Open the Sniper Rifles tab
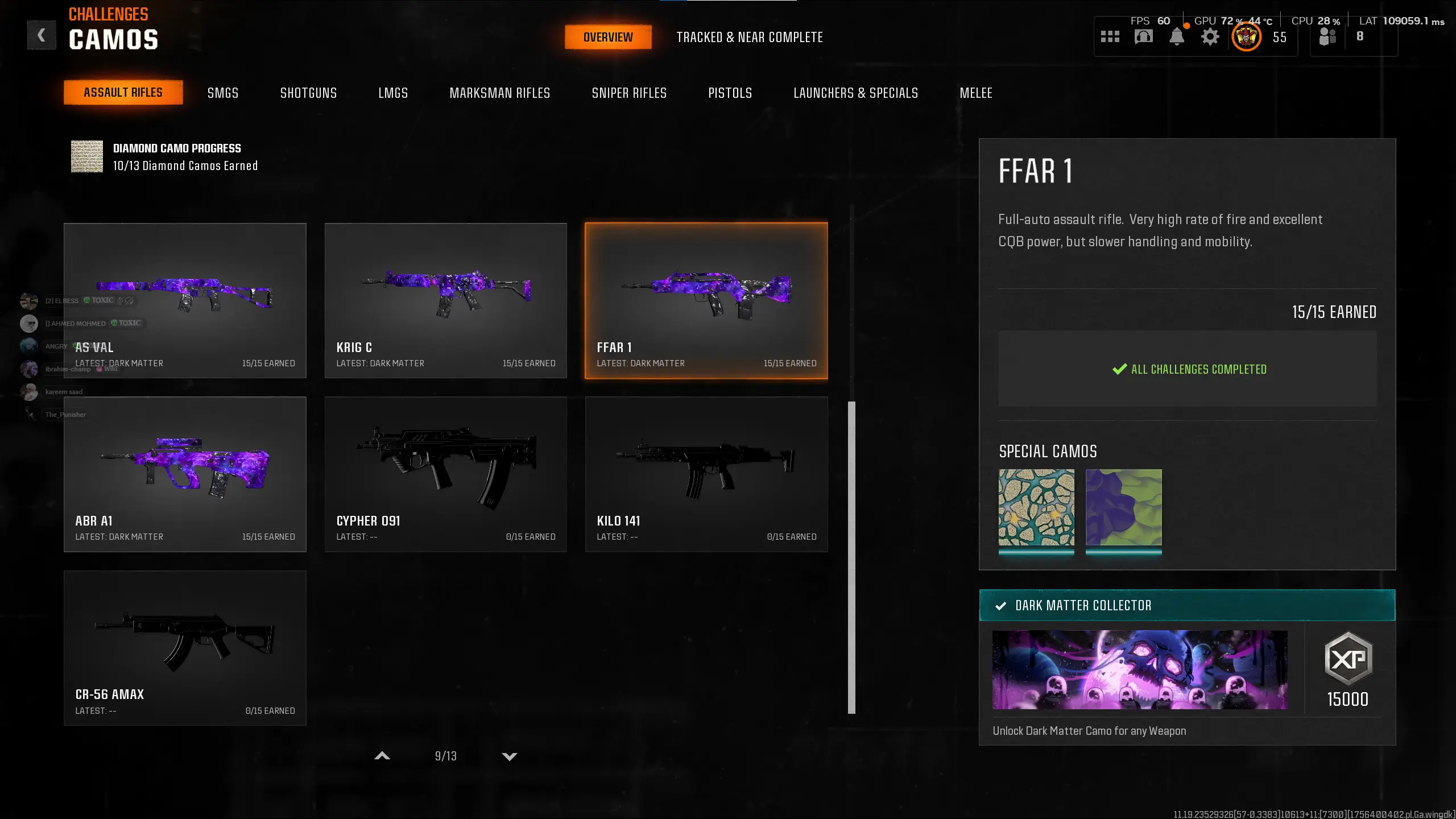Image resolution: width=1456 pixels, height=819 pixels. pyautogui.click(x=629, y=93)
